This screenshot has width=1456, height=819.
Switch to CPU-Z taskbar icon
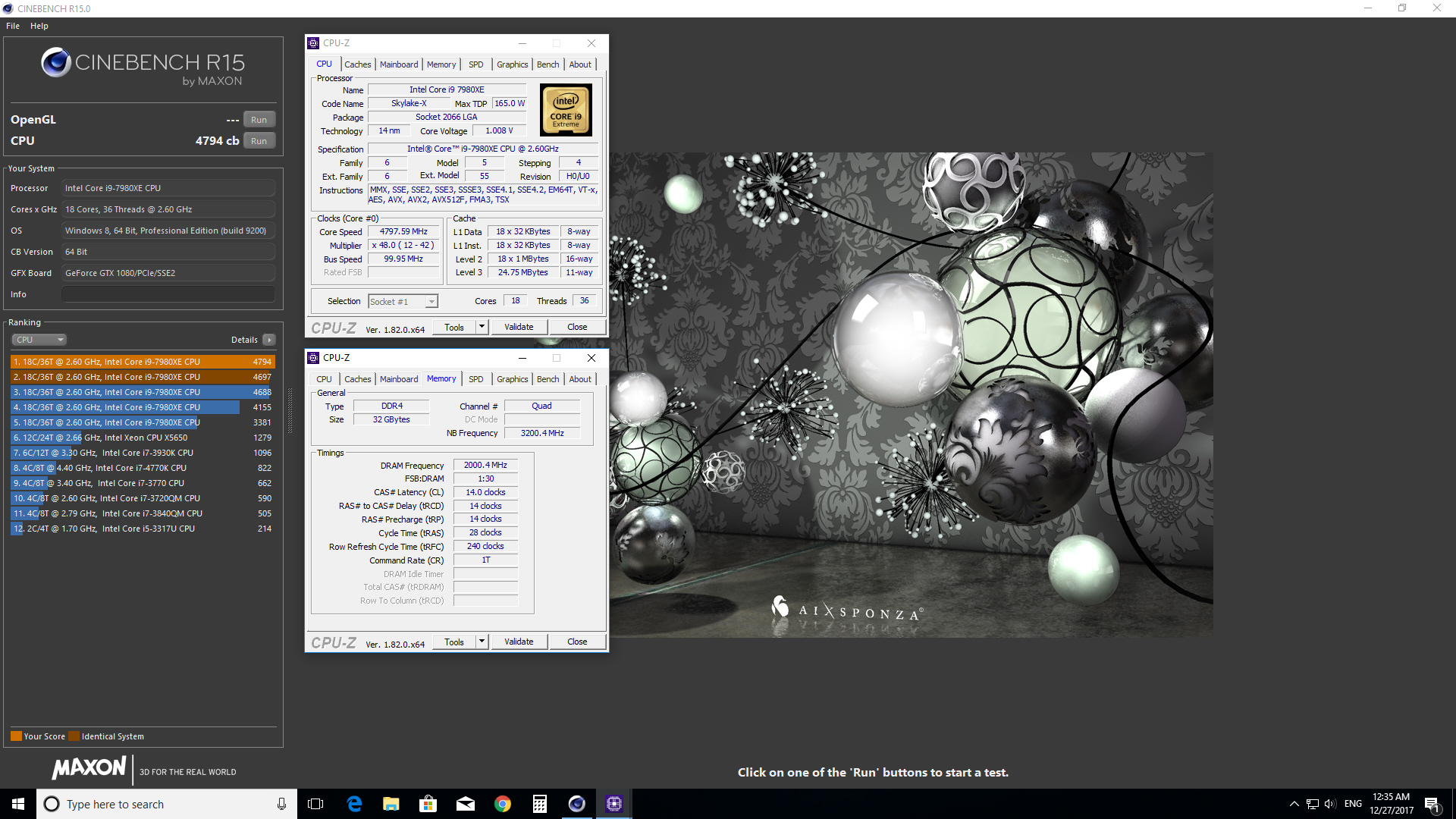pyautogui.click(x=614, y=804)
